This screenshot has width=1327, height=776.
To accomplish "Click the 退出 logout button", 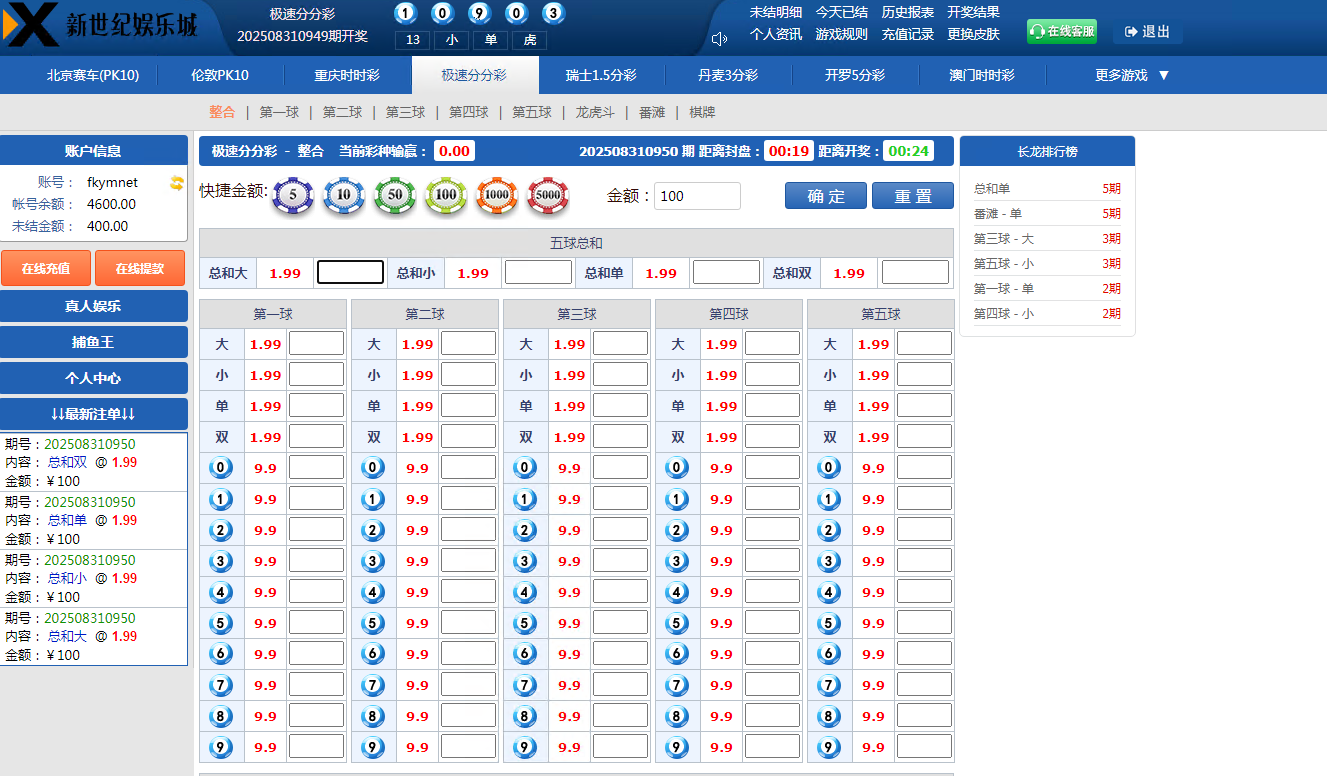I will (1147, 31).
